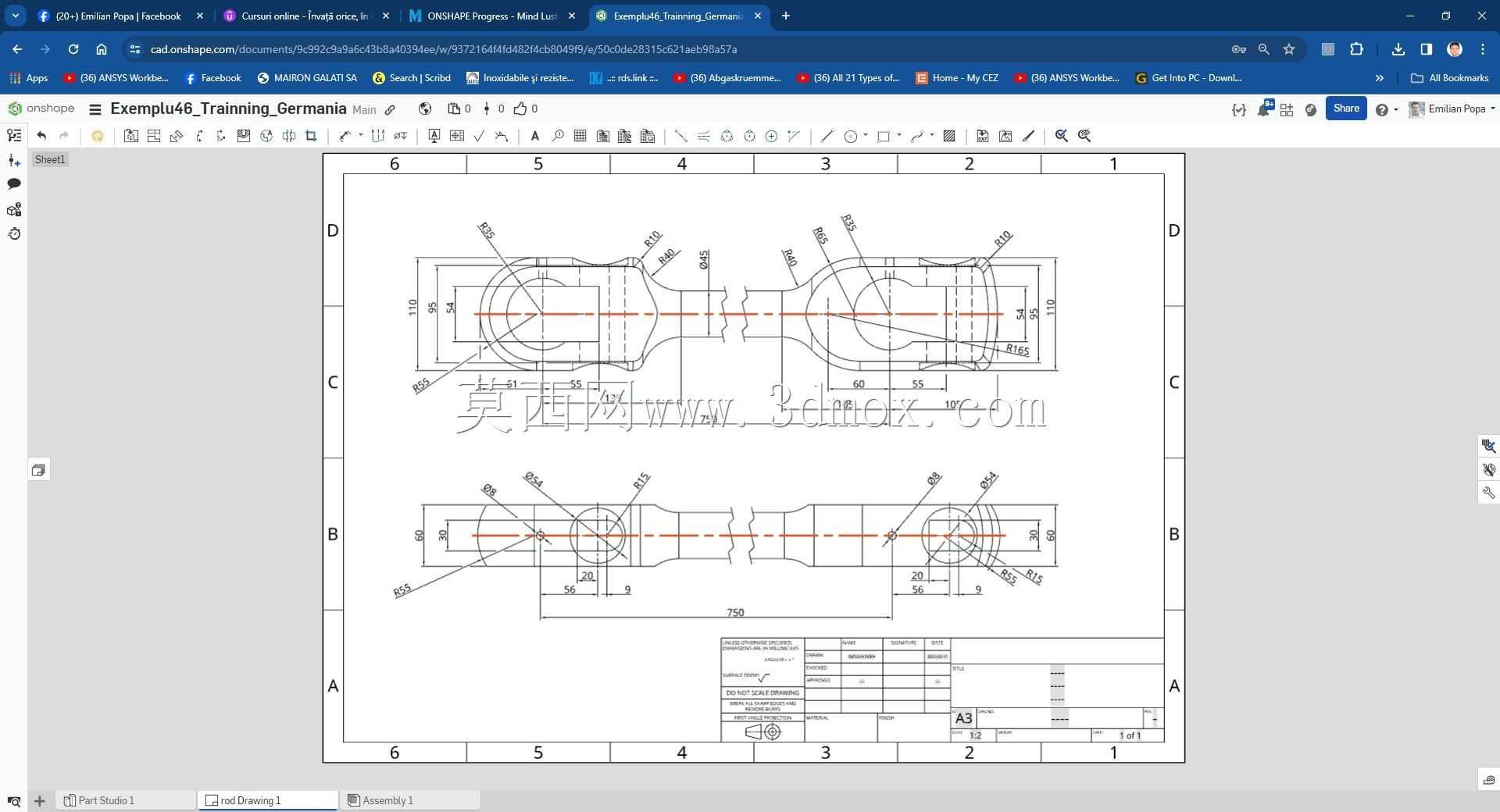Open the tab manager icon at bottom left
Image resolution: width=1500 pixels, height=812 pixels.
(x=14, y=801)
